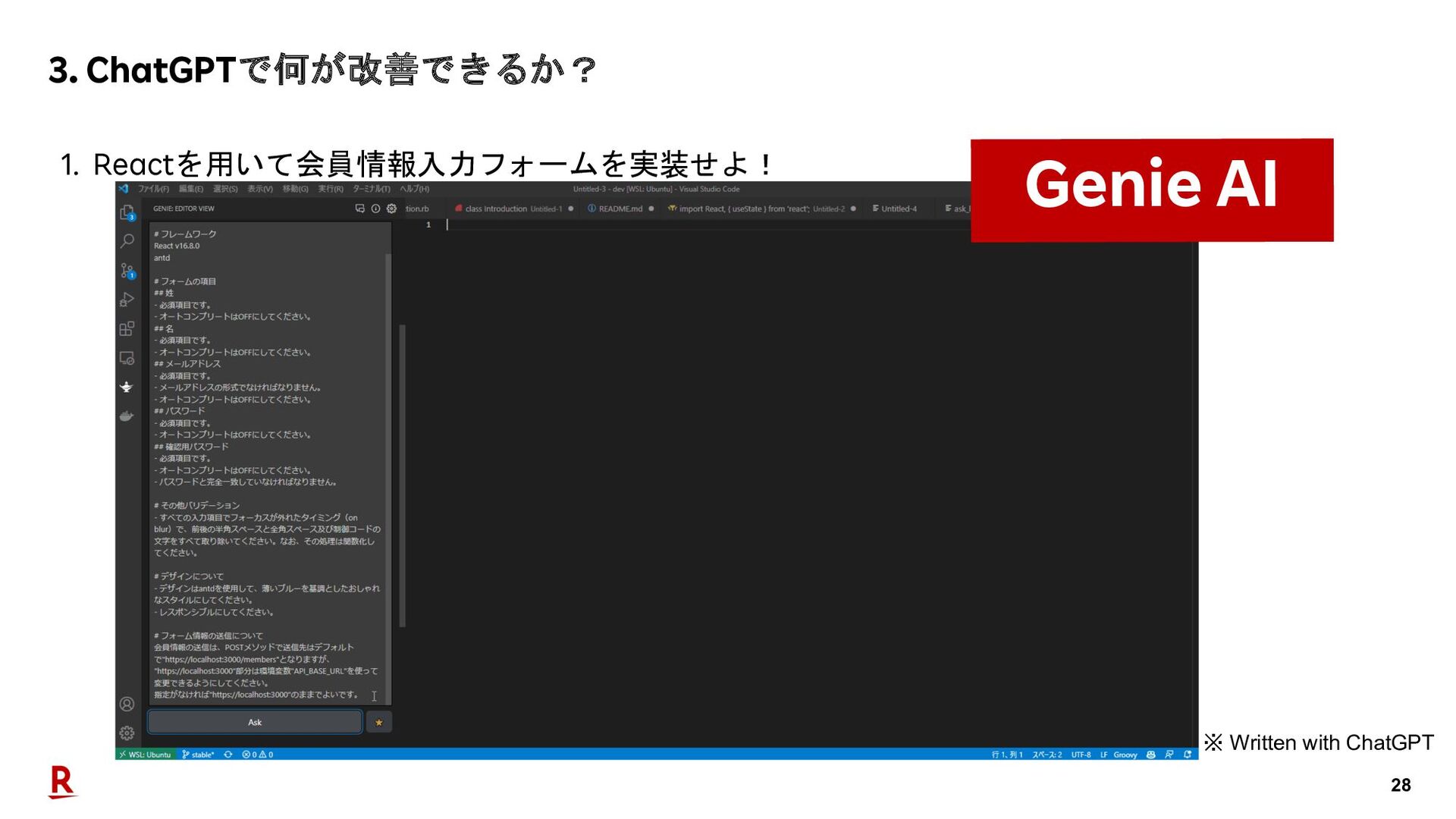Viewport: 1456px width, 819px height.
Task: Open the Genie AI lamp icon view
Action: (127, 387)
